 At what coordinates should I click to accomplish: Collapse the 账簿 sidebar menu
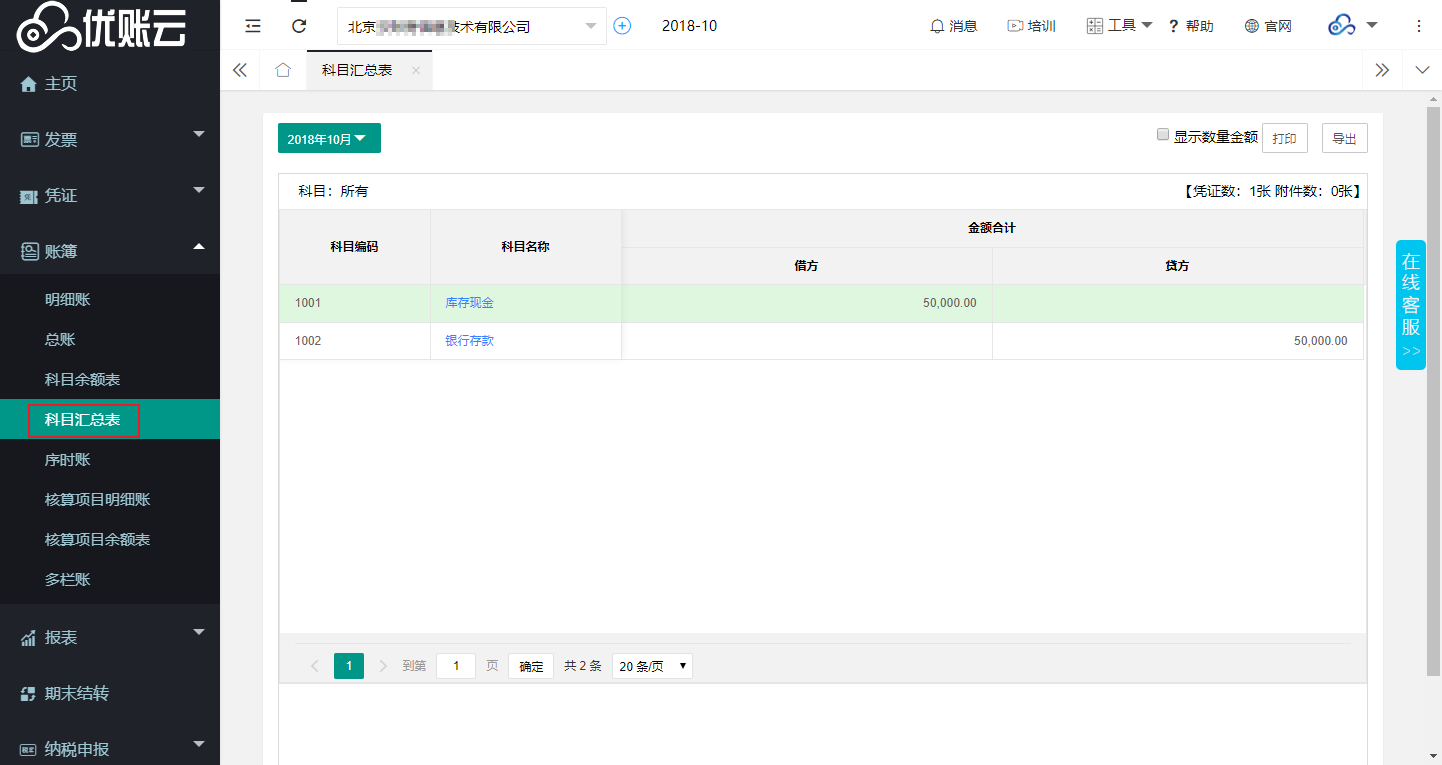tap(110, 252)
